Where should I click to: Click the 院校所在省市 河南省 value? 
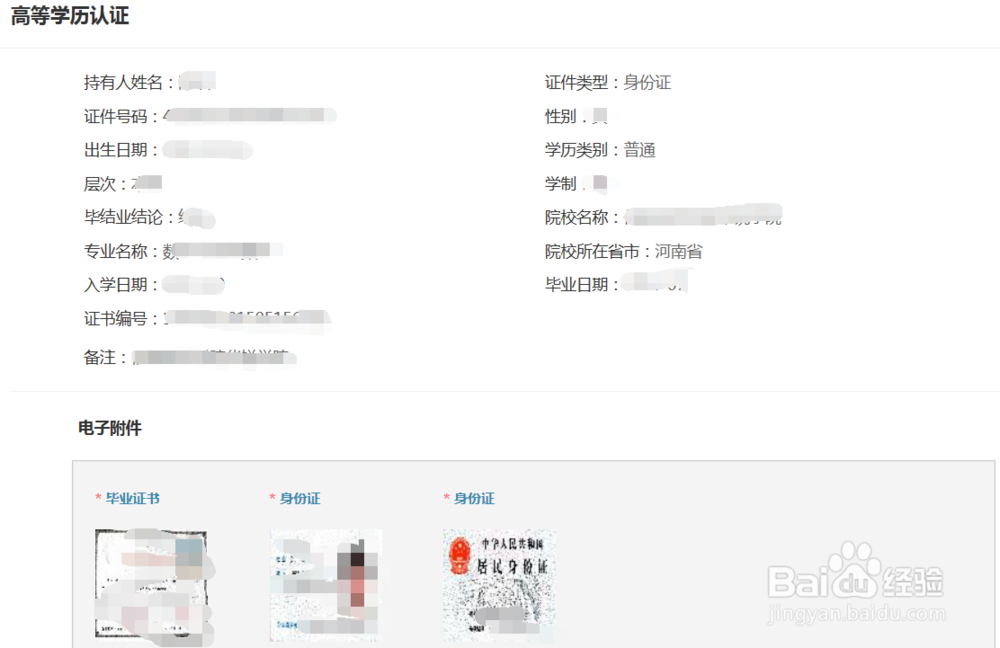679,251
